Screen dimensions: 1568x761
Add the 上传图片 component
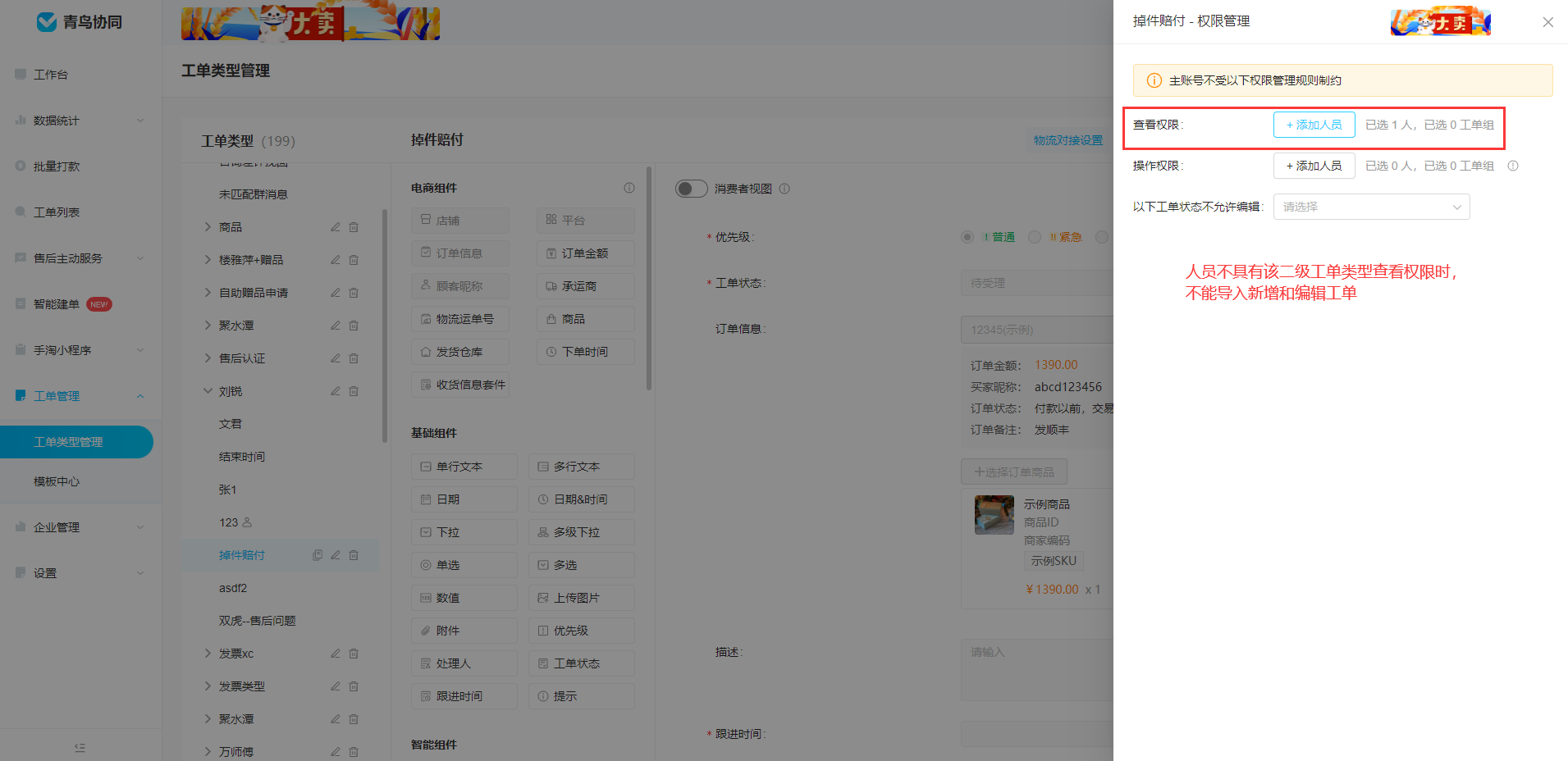coord(582,598)
